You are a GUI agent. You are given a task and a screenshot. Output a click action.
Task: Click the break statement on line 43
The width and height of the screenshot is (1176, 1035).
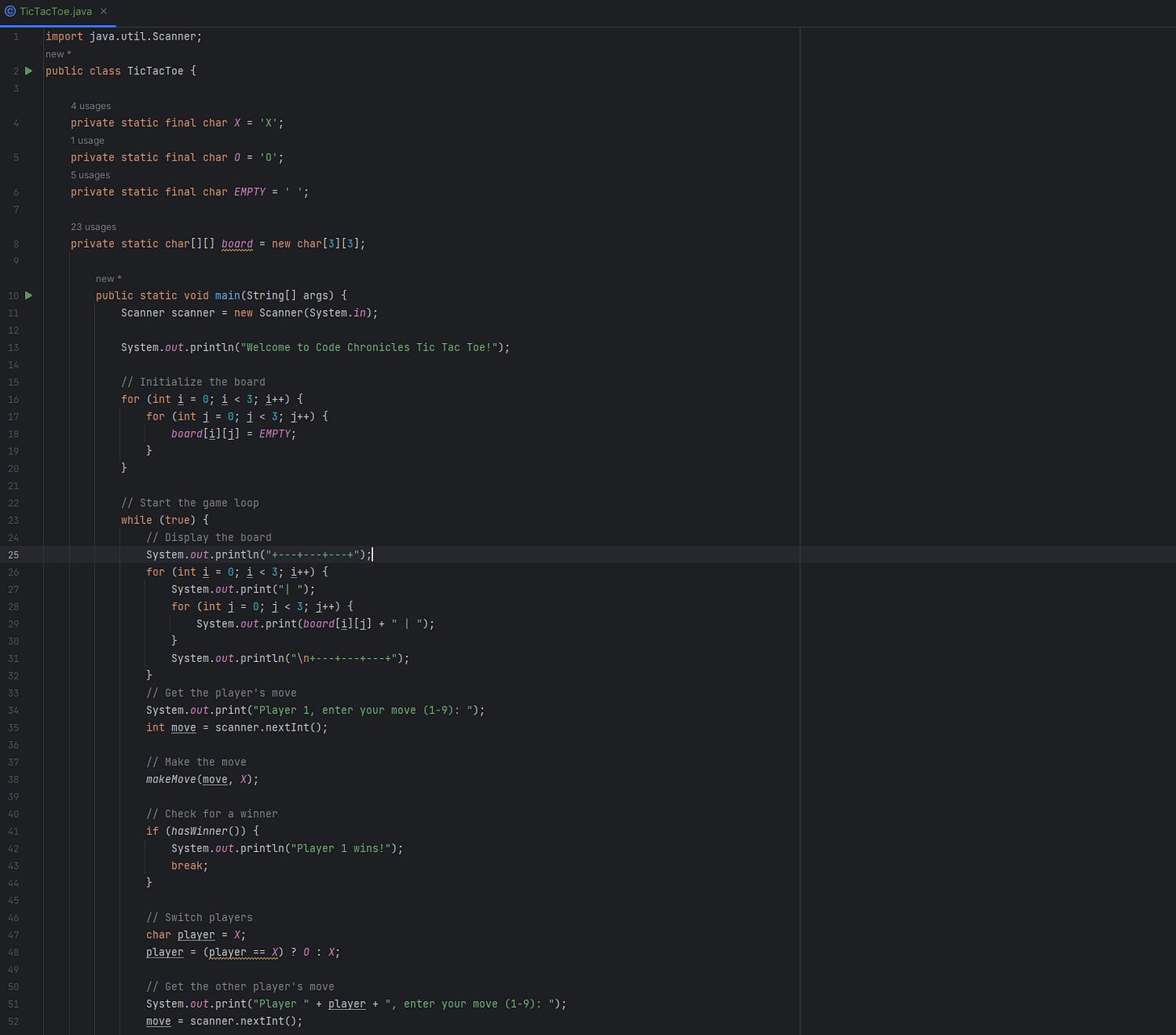(x=190, y=865)
